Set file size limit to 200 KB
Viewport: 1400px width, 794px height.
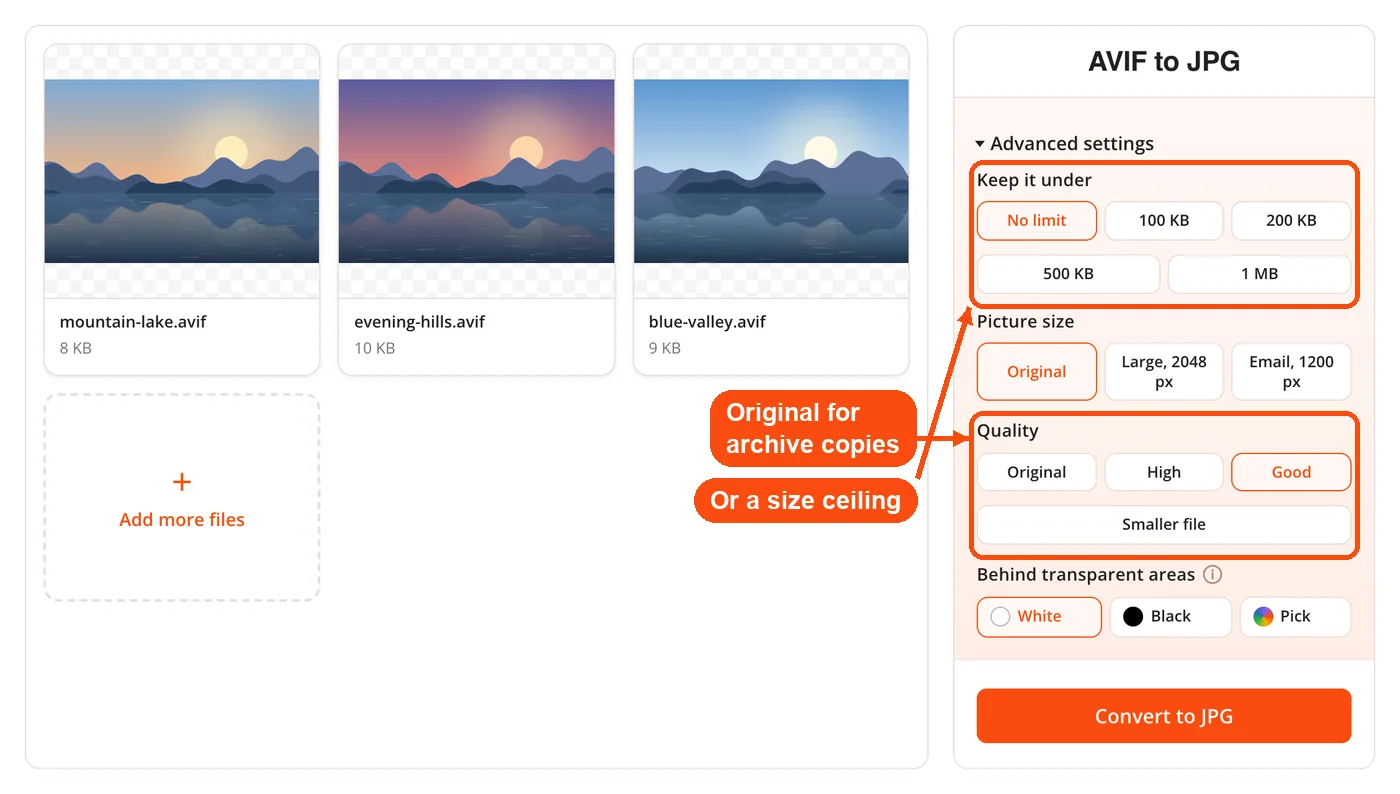1291,221
